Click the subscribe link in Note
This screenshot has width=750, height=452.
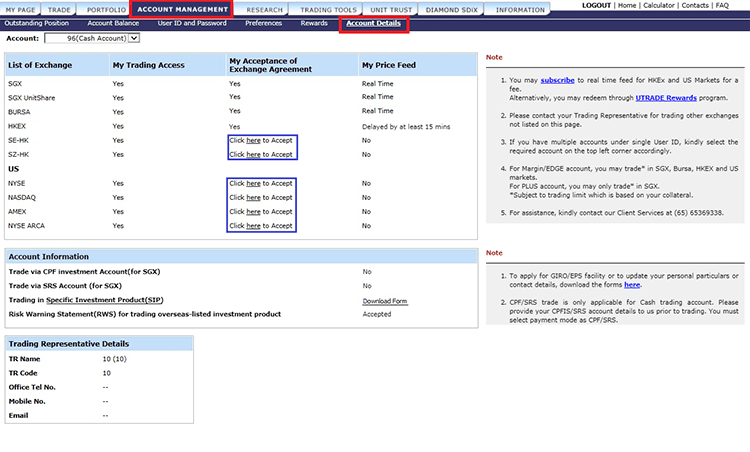[557, 80]
